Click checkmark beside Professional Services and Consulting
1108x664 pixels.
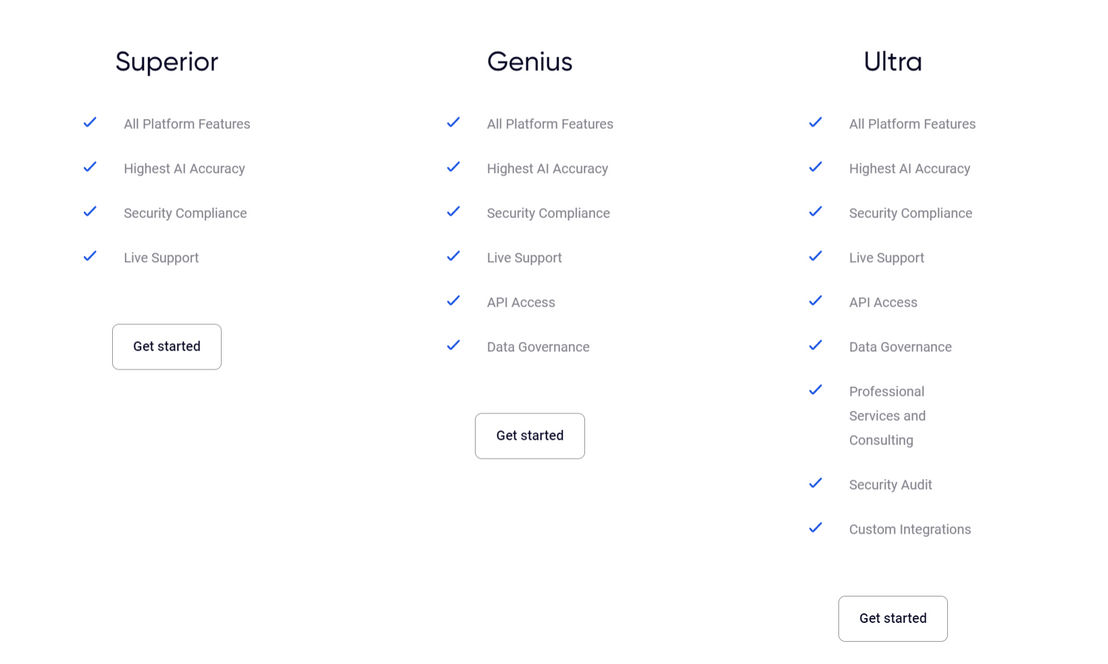[815, 390]
